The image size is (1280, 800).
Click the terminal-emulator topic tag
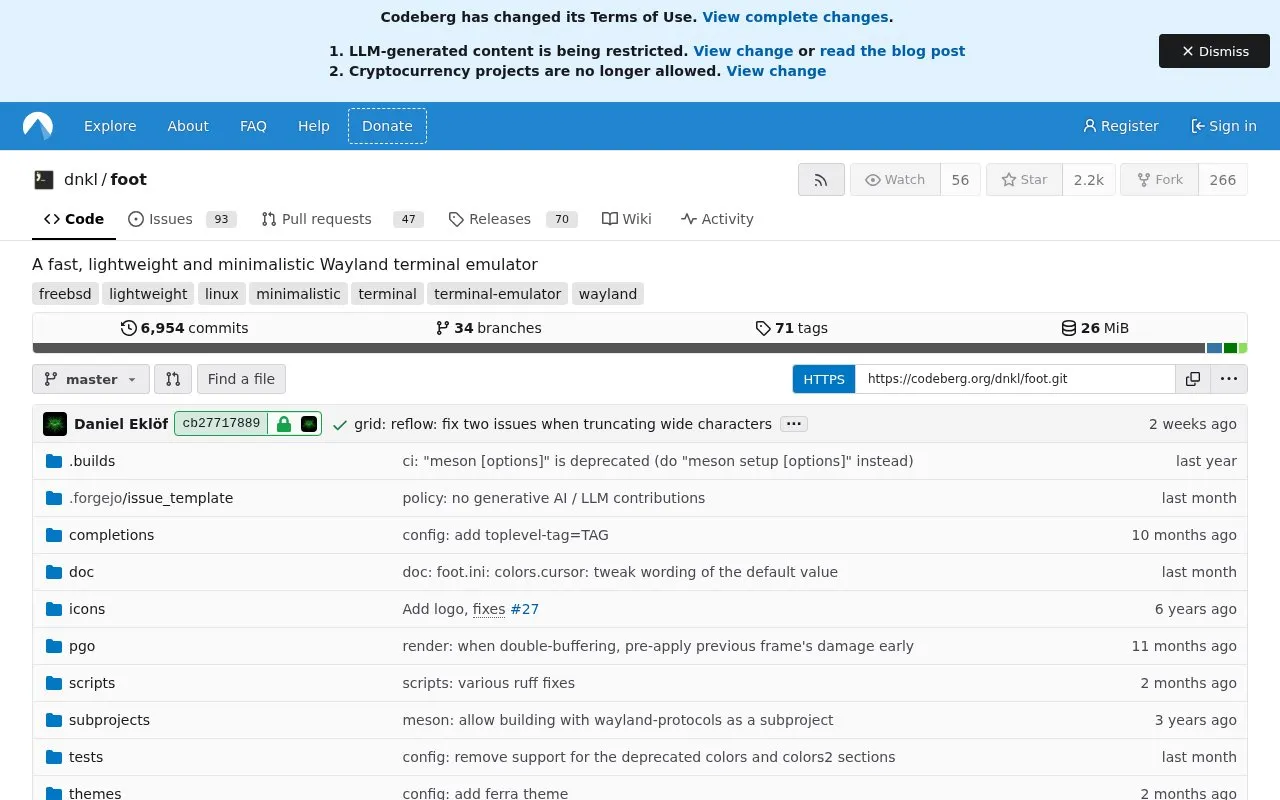497,294
